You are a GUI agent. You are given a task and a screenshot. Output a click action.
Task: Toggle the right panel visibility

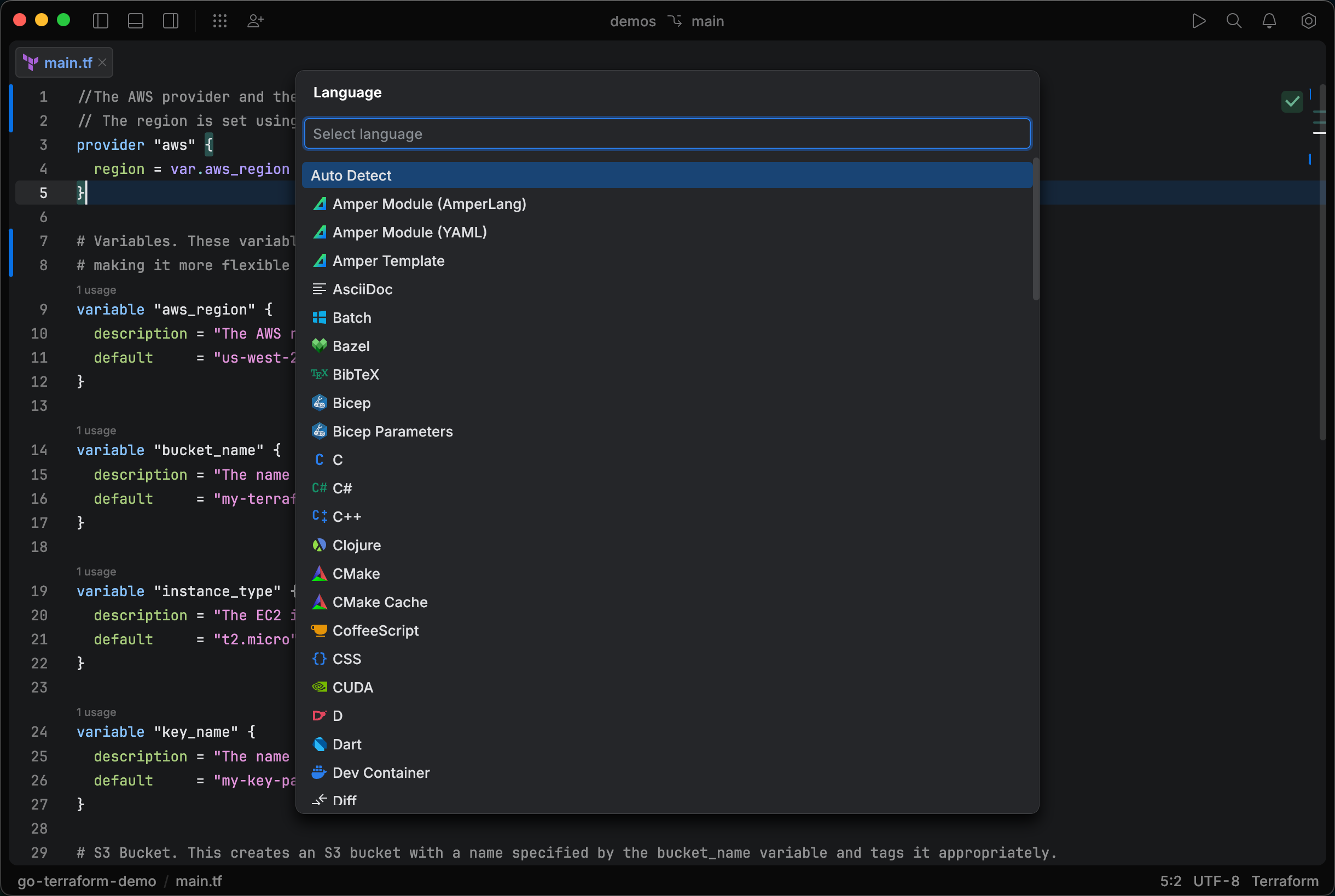click(x=170, y=21)
